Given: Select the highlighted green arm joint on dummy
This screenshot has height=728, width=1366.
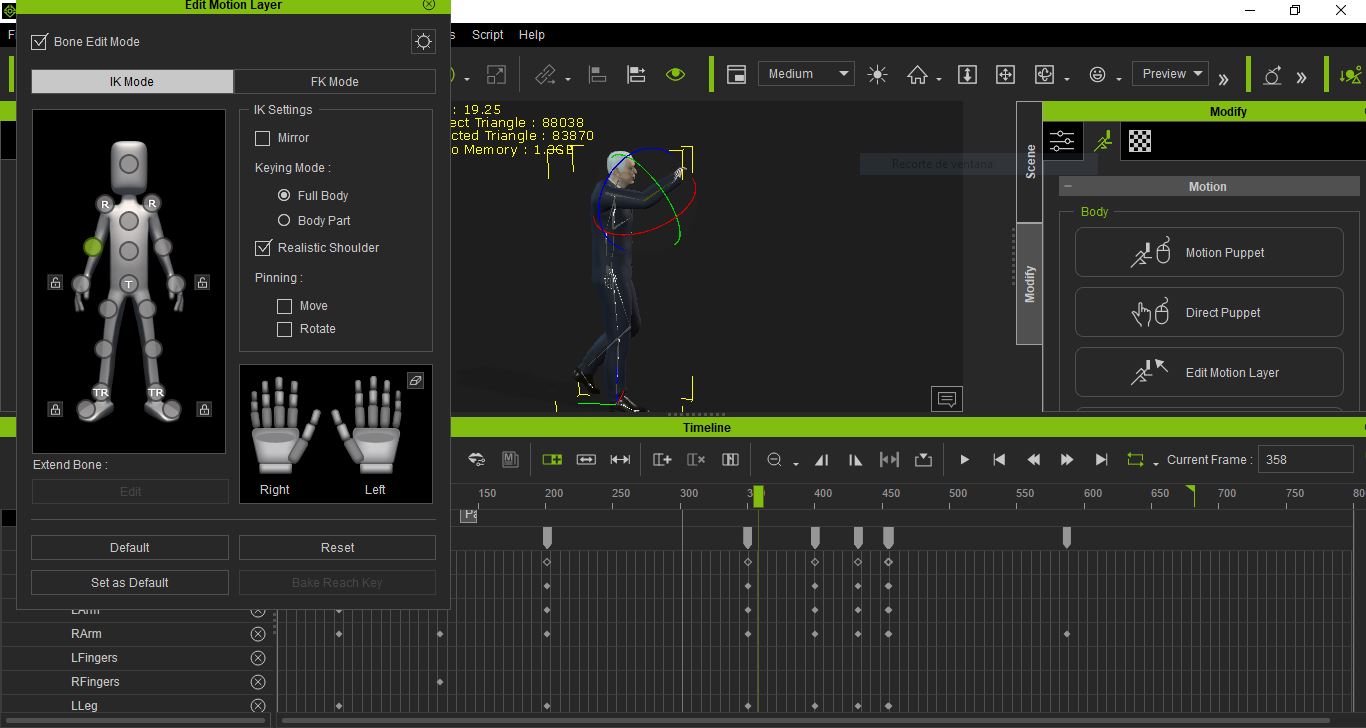Looking at the screenshot, I should pos(93,246).
